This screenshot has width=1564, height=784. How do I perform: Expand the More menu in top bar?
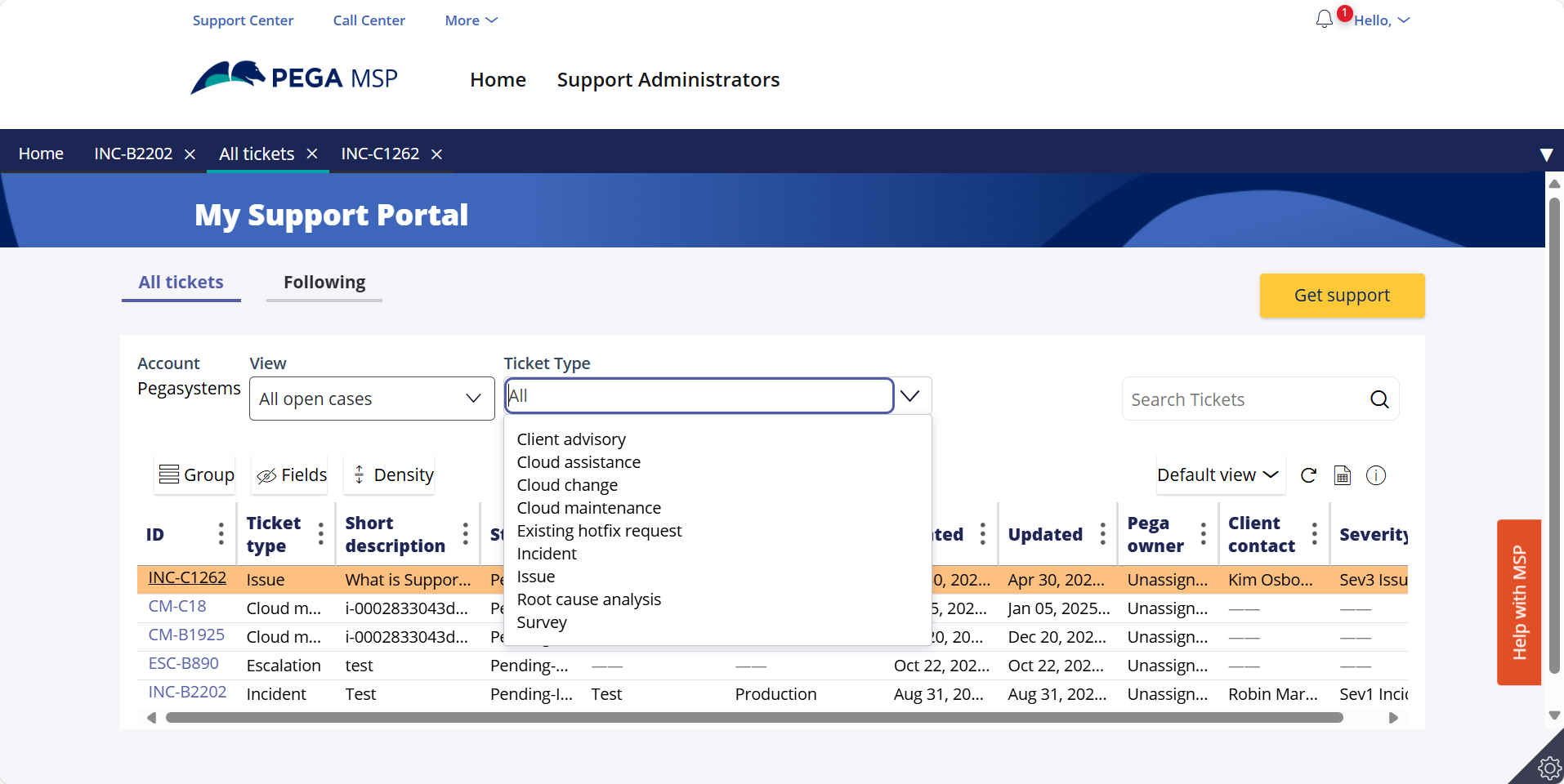471,20
